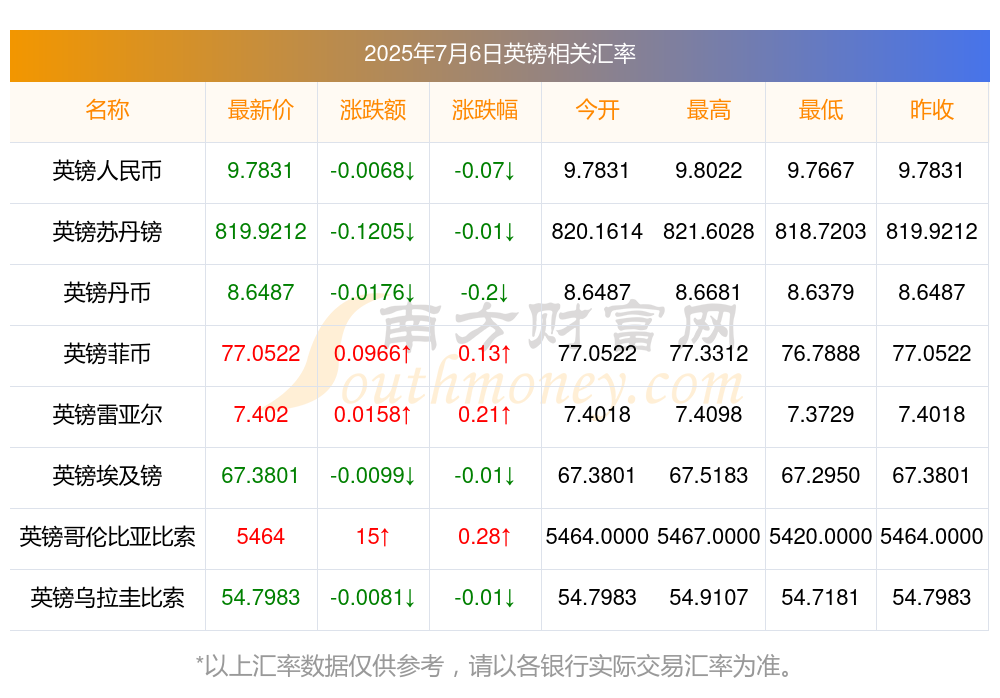Select change percent 0.13↑

coord(485,353)
